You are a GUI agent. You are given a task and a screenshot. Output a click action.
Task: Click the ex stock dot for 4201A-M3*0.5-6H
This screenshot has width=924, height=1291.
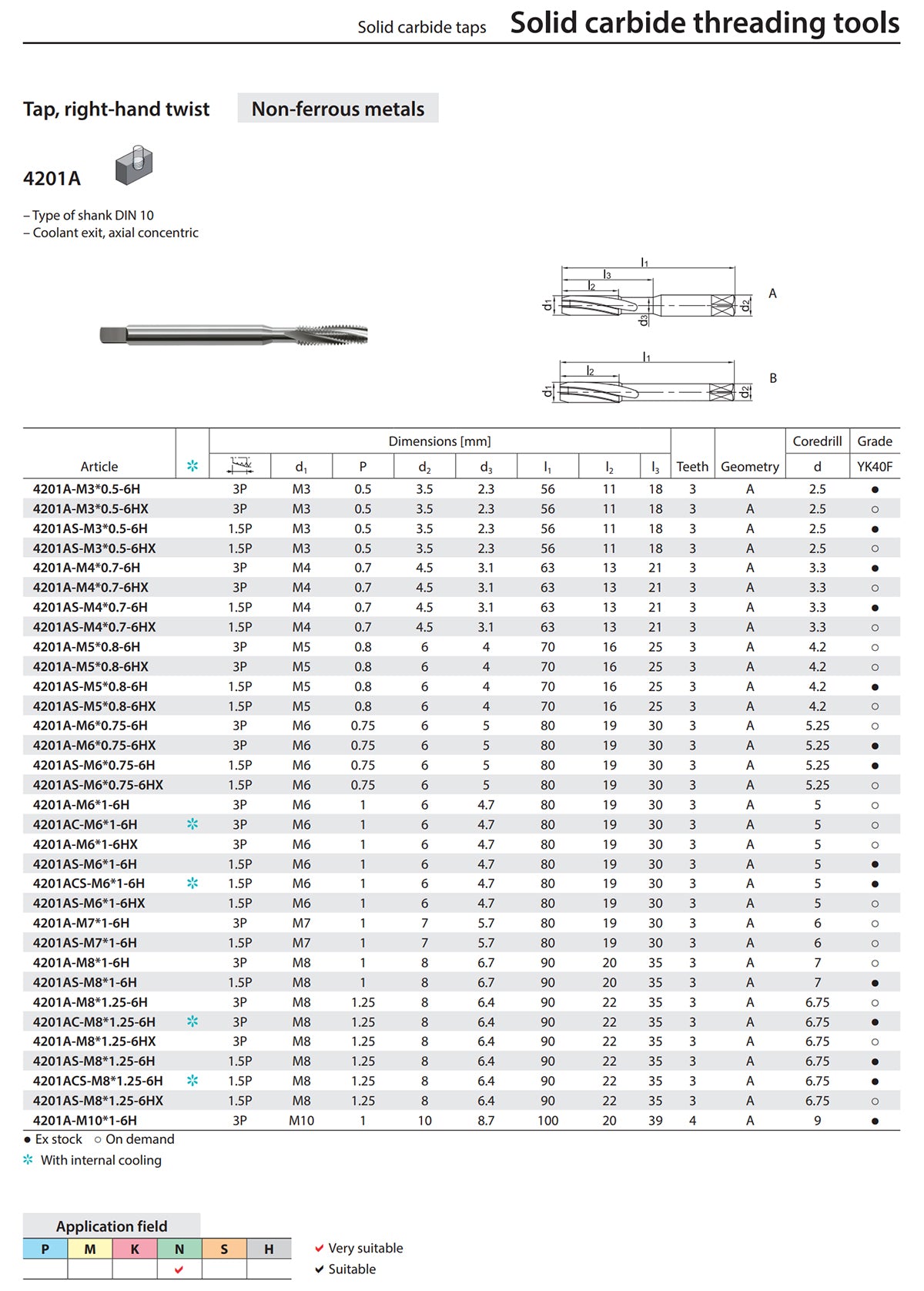tap(875, 490)
